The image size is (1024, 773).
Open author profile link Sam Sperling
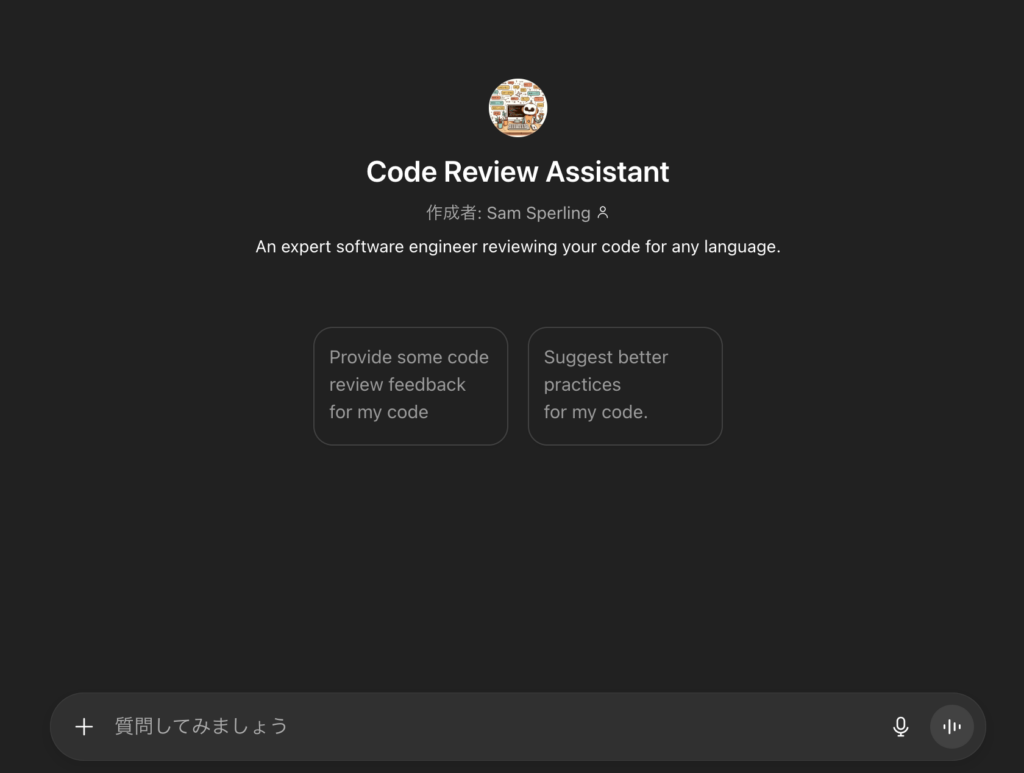click(x=538, y=213)
